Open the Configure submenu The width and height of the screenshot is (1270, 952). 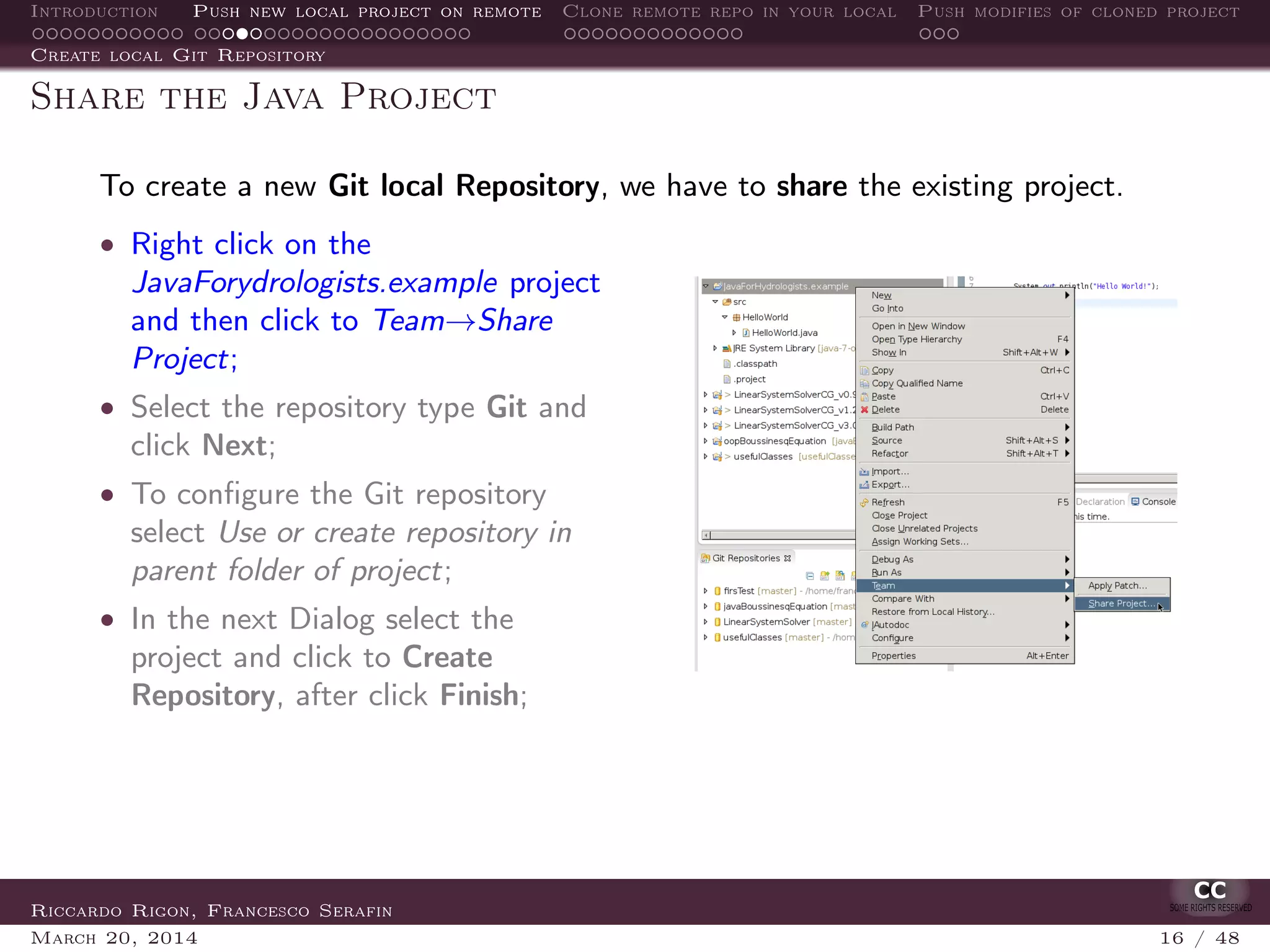point(965,638)
